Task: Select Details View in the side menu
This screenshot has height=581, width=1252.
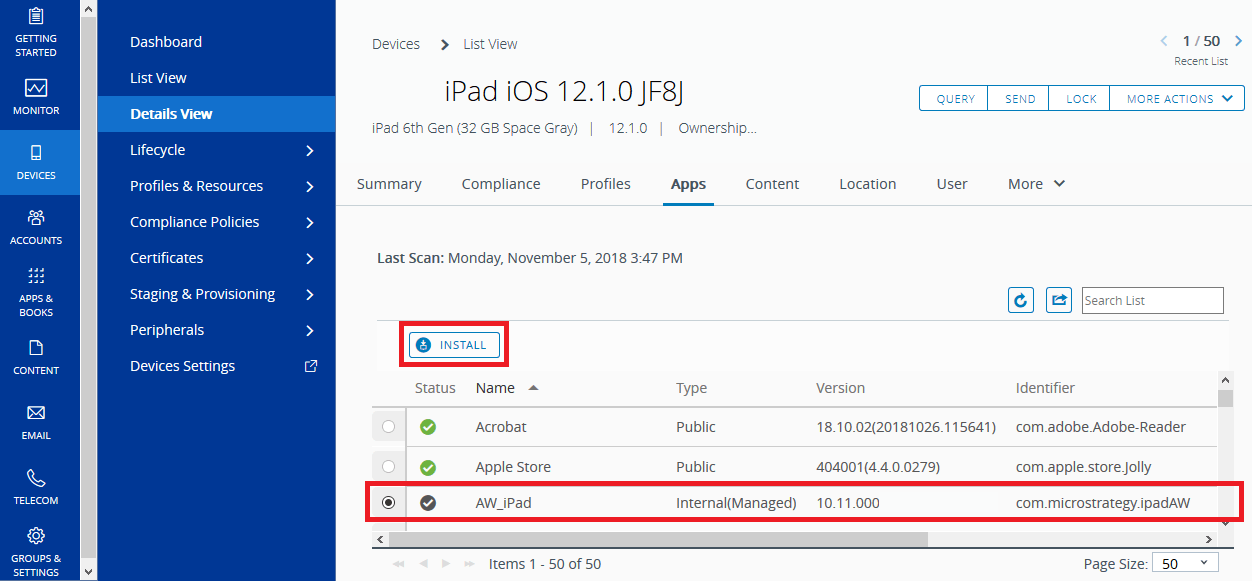Action: 217,114
